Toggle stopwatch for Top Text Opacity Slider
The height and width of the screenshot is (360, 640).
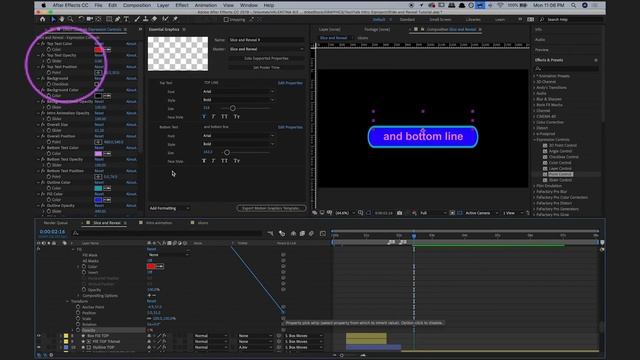(49, 61)
